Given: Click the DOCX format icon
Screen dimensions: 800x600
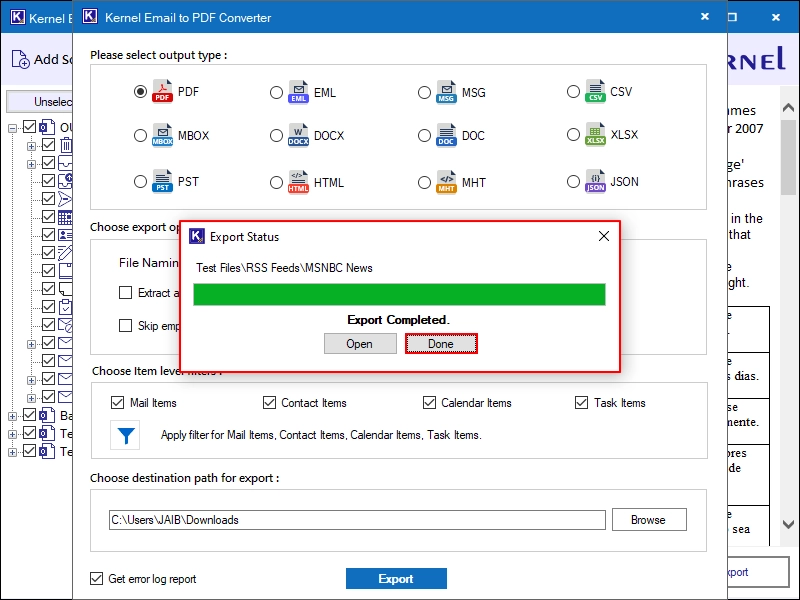Looking at the screenshot, I should [298, 135].
